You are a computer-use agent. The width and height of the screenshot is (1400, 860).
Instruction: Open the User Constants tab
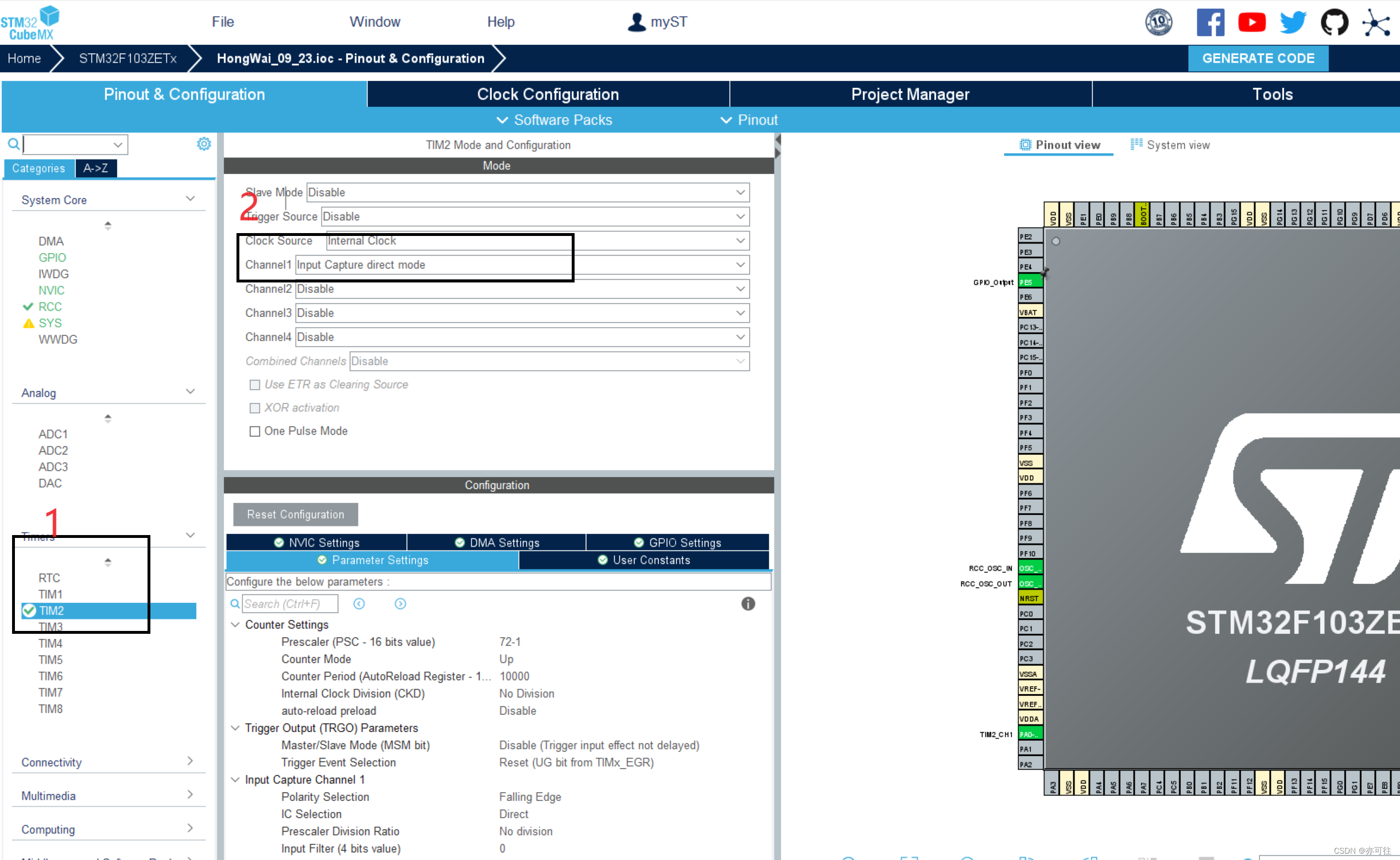coord(644,560)
